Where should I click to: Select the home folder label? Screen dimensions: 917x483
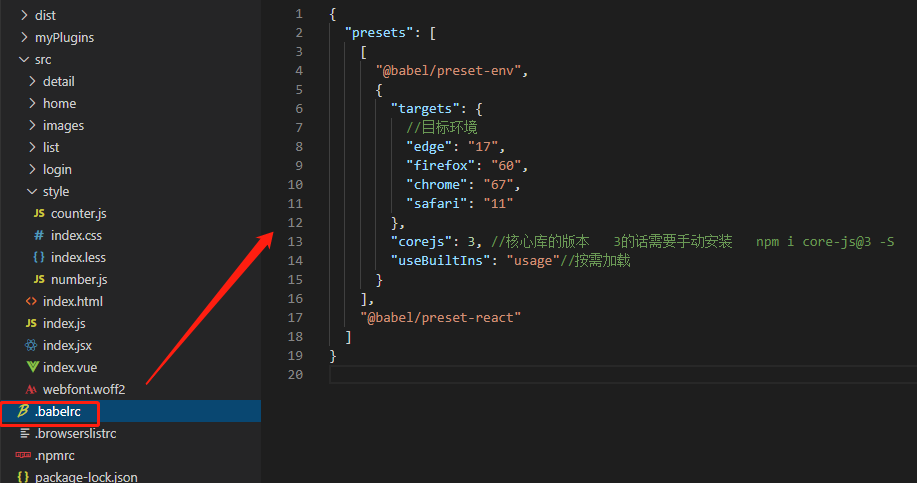[59, 104]
